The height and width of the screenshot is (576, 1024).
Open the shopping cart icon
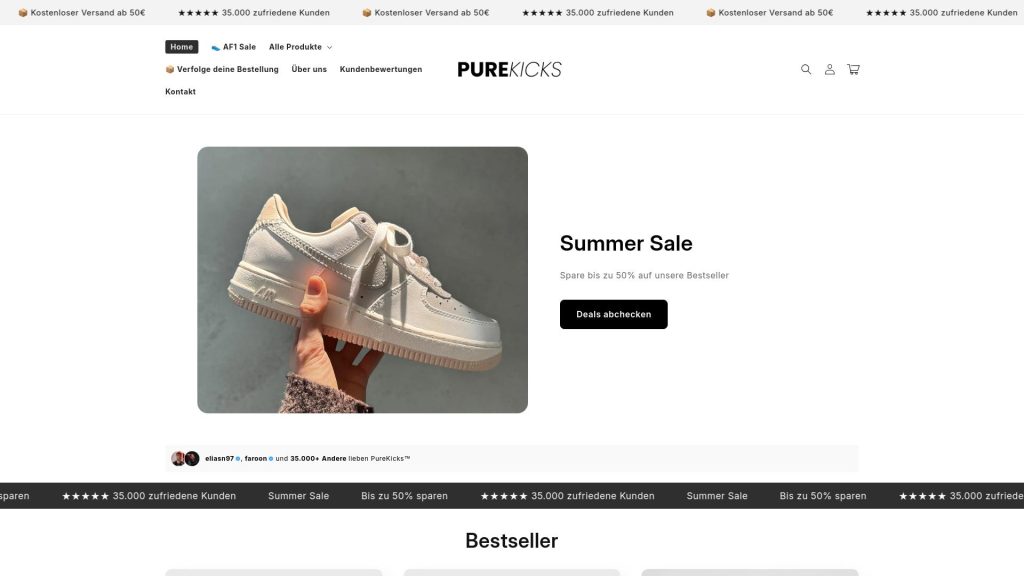click(853, 69)
